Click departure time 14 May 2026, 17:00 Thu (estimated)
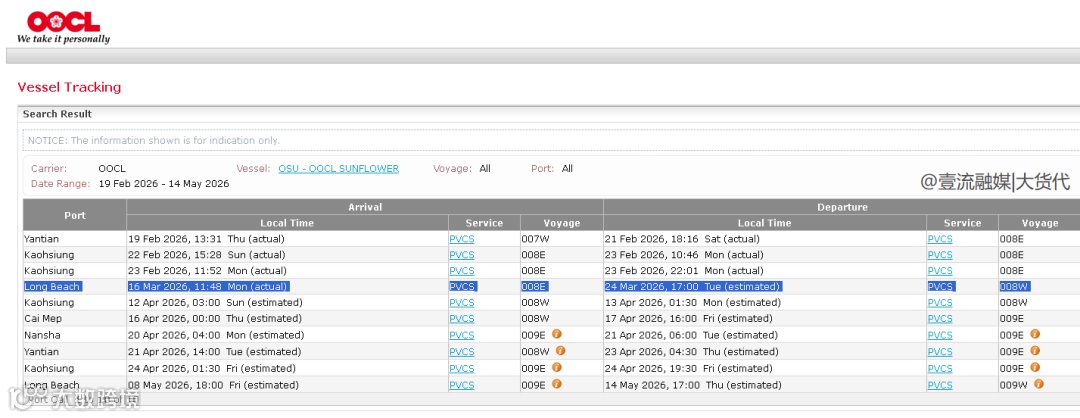 point(692,385)
